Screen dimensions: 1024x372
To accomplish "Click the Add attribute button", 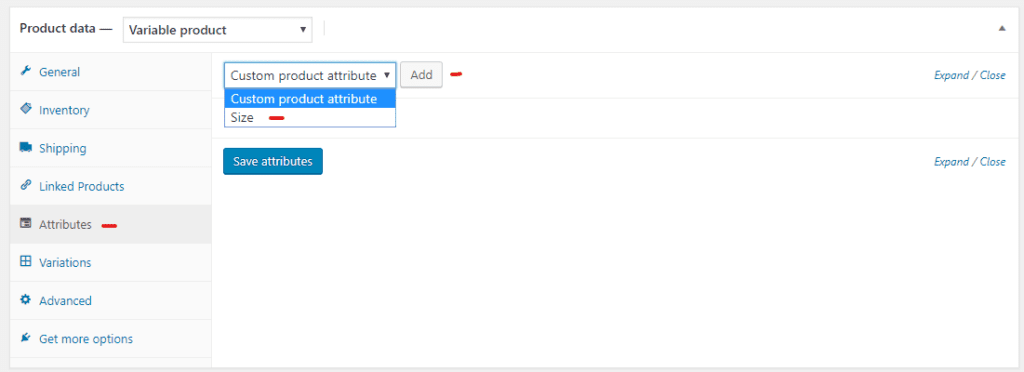I will pyautogui.click(x=421, y=75).
